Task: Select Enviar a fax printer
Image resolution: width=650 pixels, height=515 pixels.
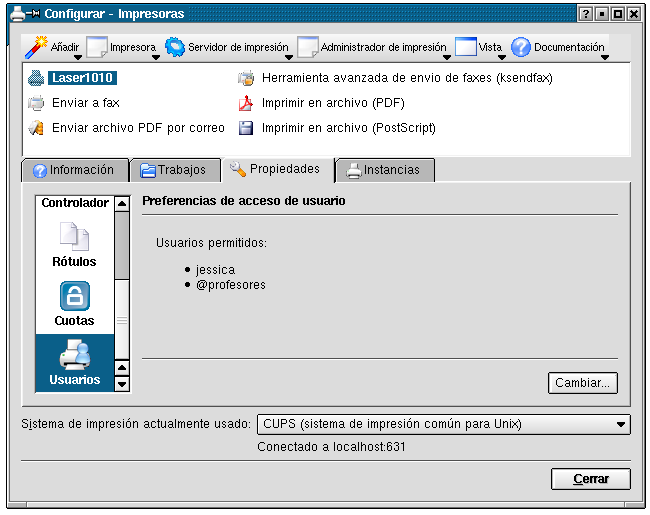Action: [x=86, y=102]
